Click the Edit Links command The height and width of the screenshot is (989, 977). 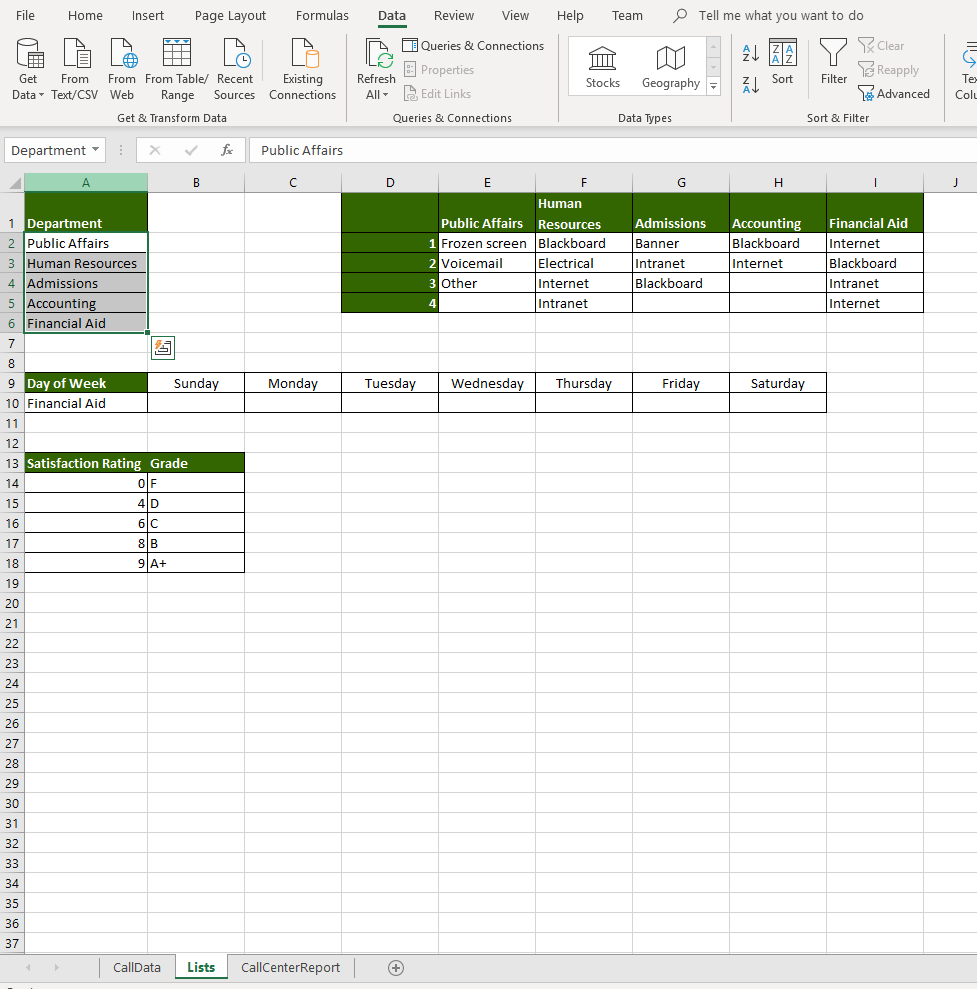438,93
